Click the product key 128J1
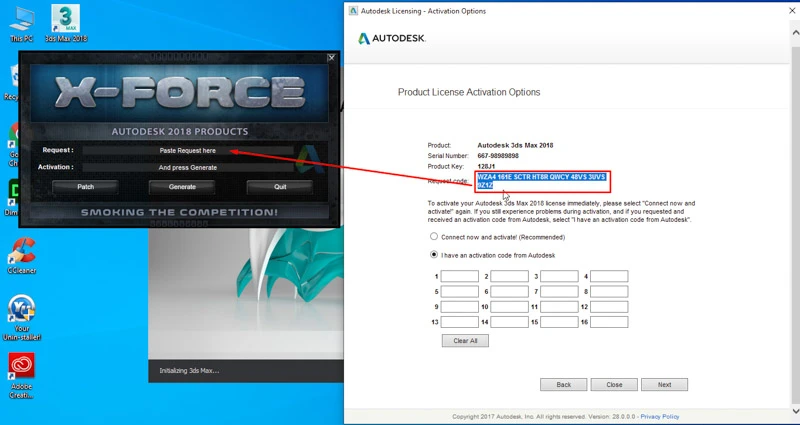 point(486,166)
